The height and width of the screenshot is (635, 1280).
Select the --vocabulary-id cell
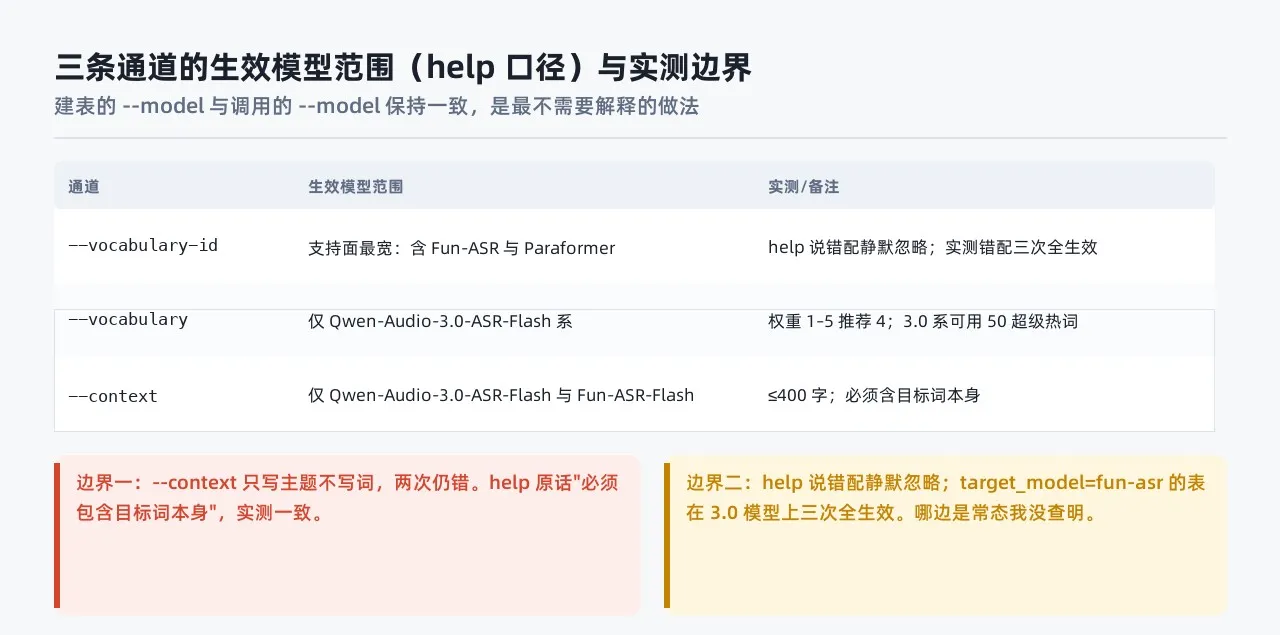click(143, 245)
